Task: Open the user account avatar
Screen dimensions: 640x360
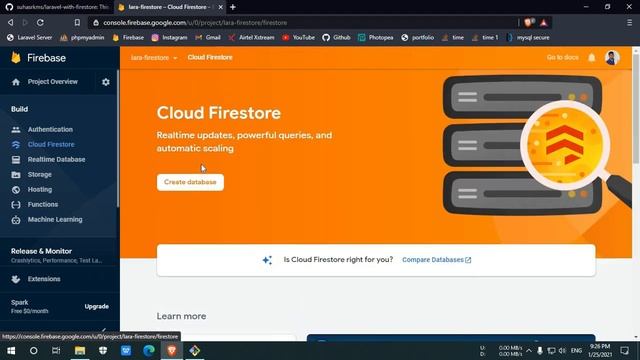Action: 612,58
